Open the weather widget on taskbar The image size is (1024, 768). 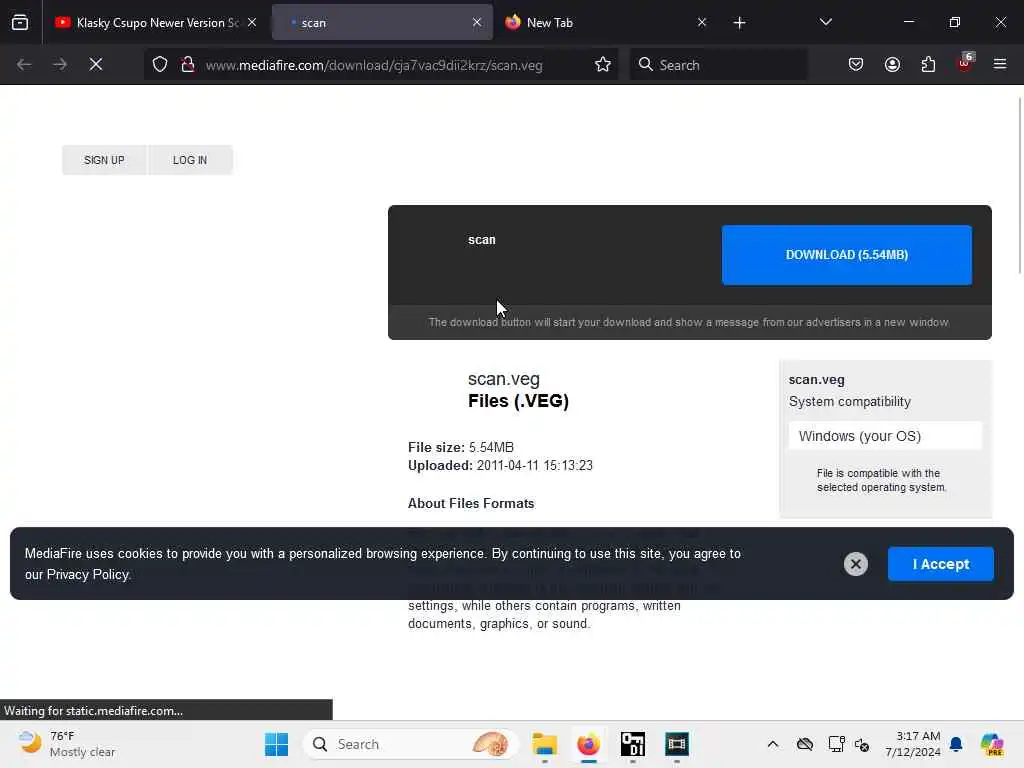(67, 744)
